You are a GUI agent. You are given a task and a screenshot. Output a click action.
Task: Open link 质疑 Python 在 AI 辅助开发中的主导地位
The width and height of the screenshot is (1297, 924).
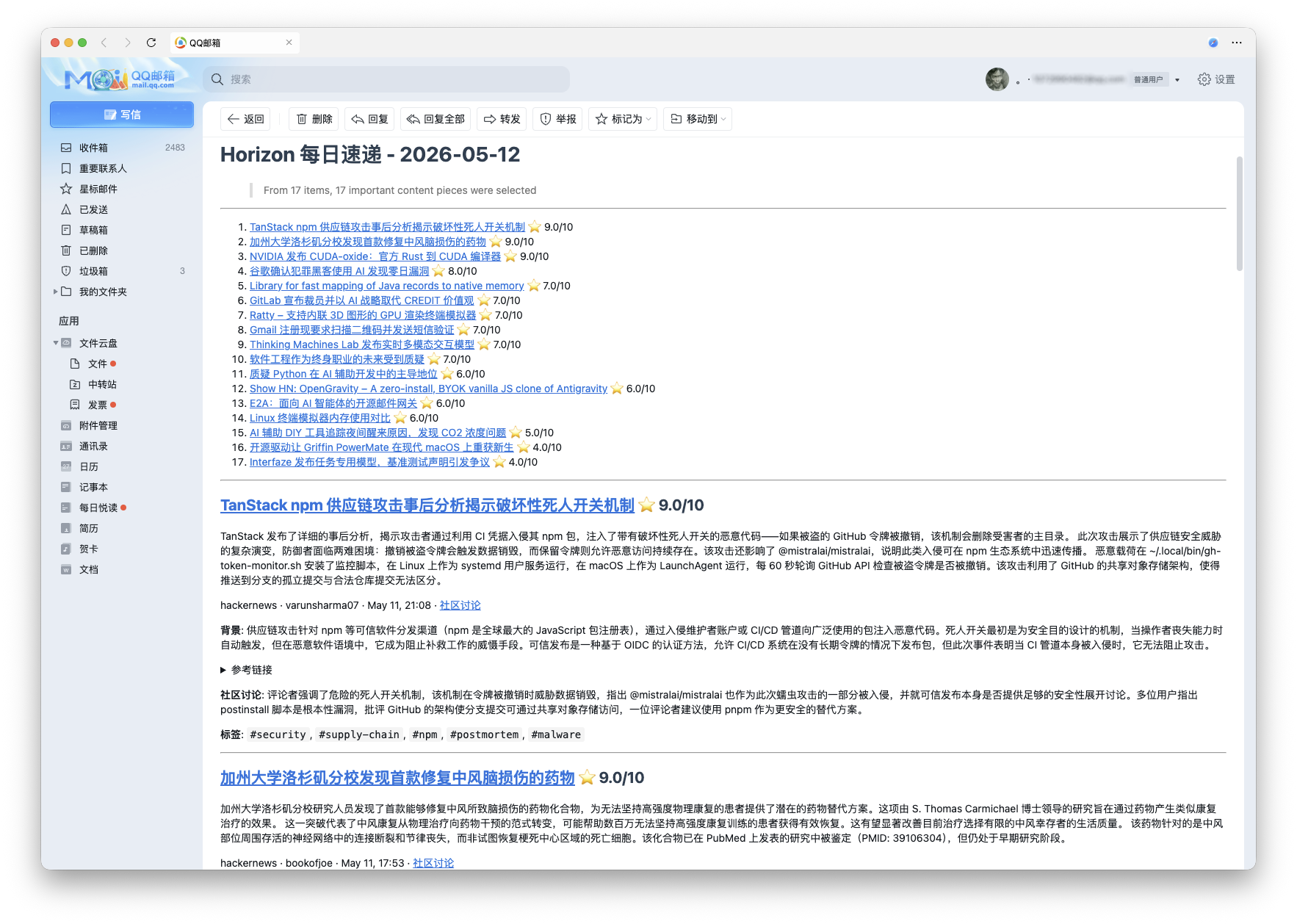(343, 374)
